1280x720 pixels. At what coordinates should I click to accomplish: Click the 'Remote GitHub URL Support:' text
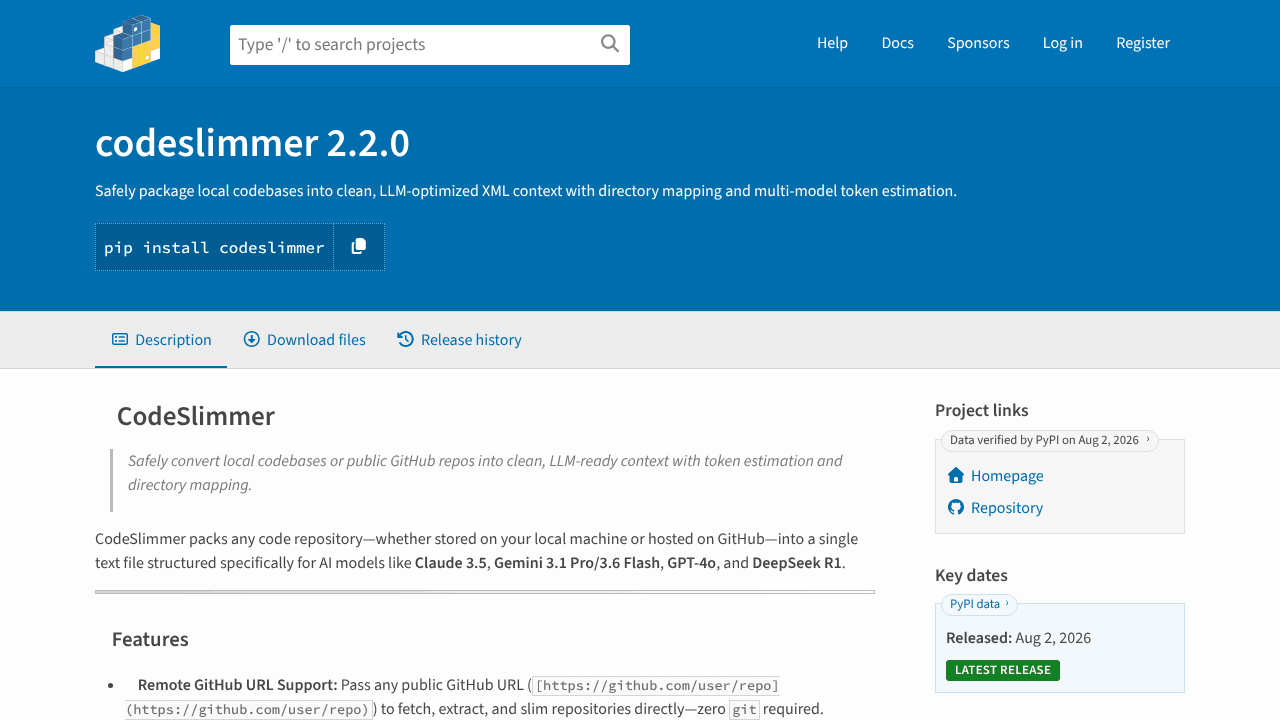click(238, 685)
